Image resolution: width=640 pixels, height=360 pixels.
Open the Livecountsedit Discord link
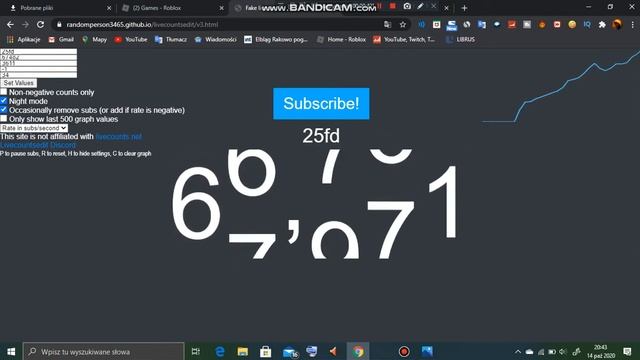(38, 145)
